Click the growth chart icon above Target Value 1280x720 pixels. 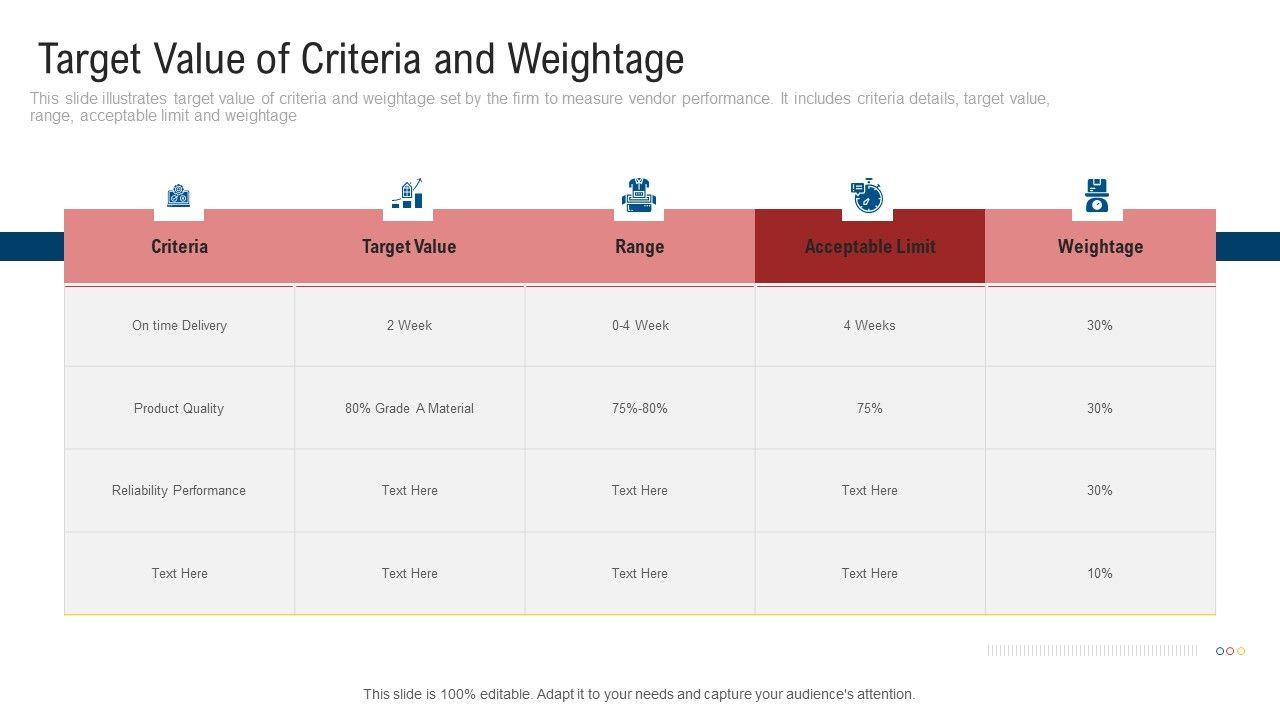[x=407, y=194]
